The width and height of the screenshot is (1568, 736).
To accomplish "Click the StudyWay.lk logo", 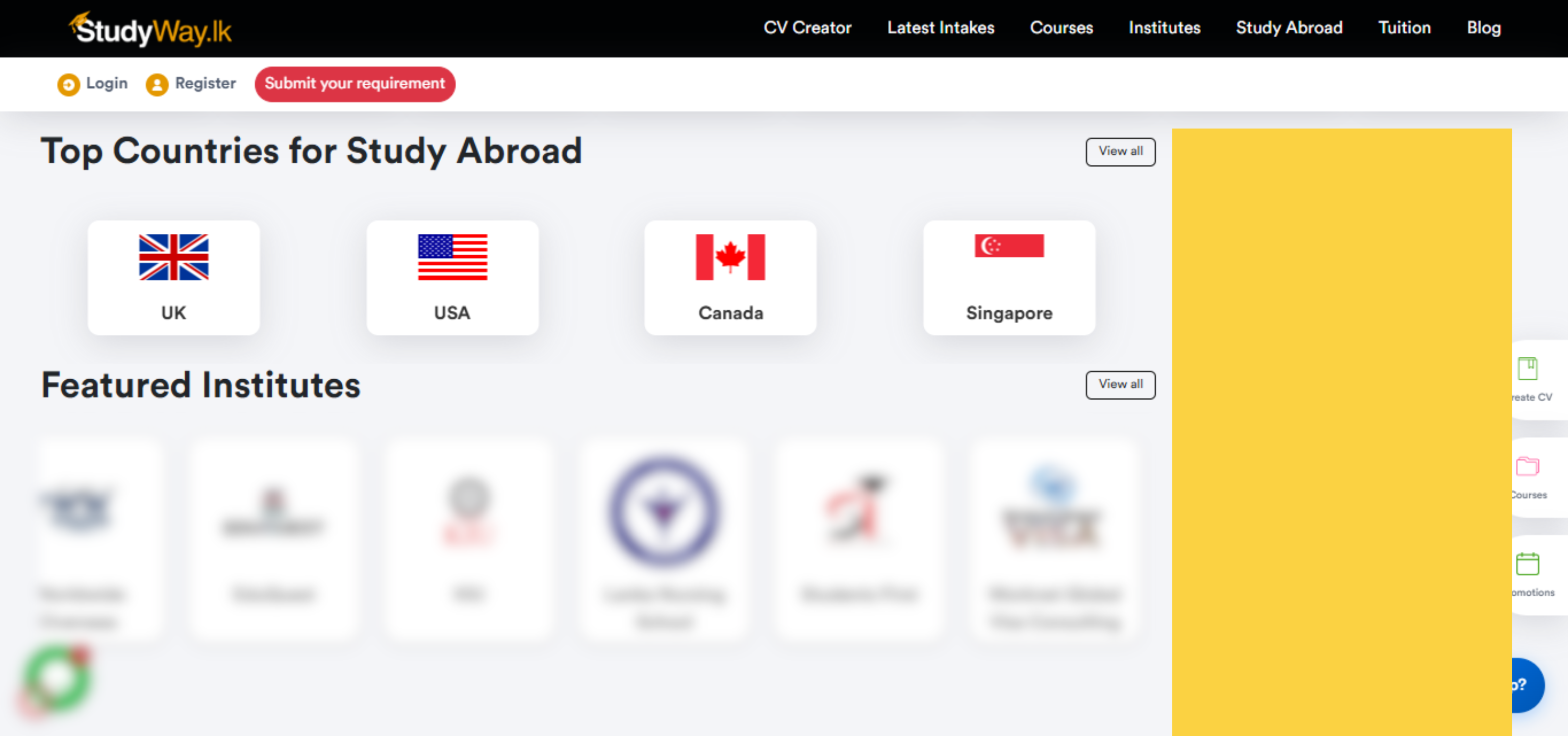I will [150, 29].
